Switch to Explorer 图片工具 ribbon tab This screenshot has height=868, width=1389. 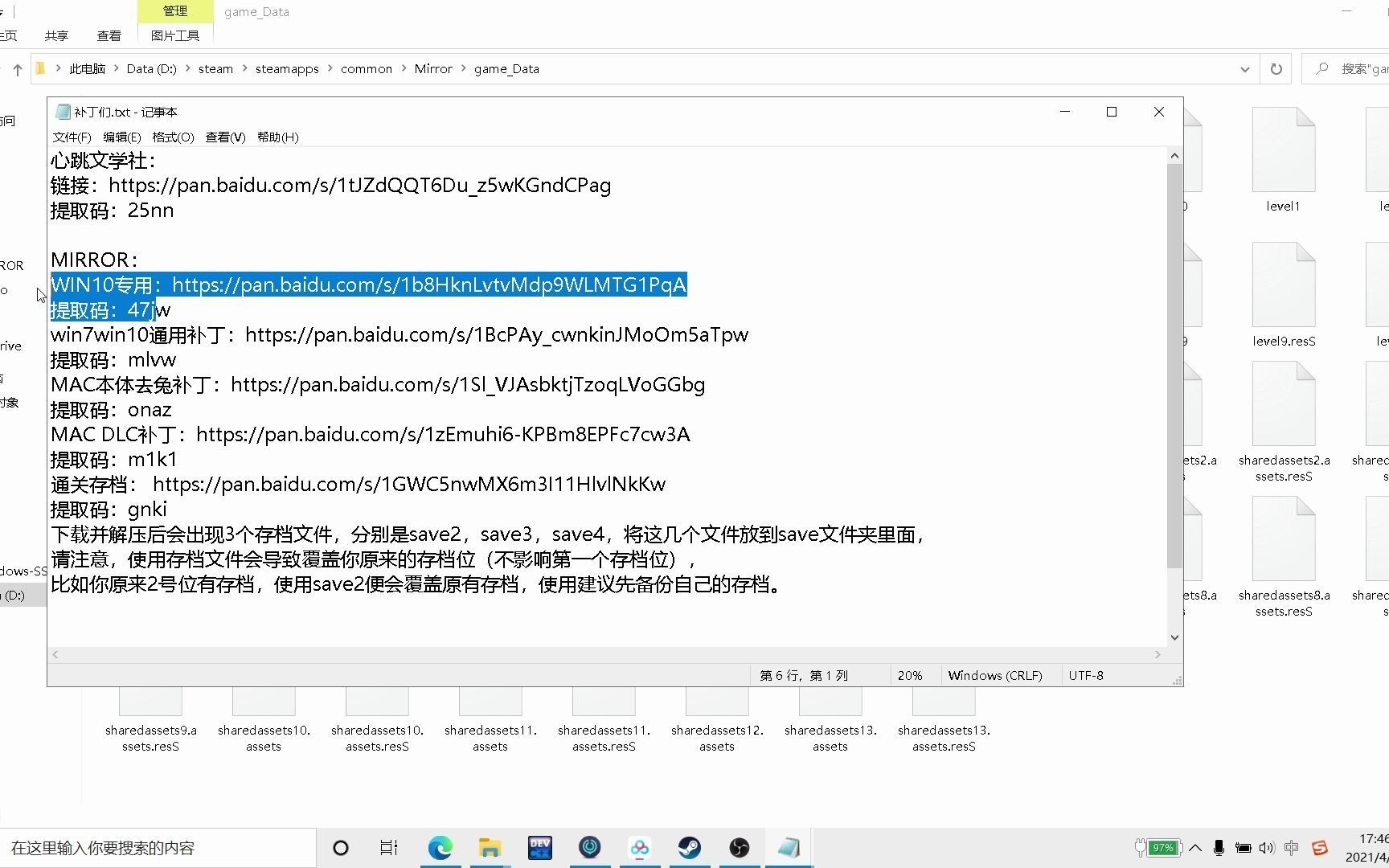(175, 35)
